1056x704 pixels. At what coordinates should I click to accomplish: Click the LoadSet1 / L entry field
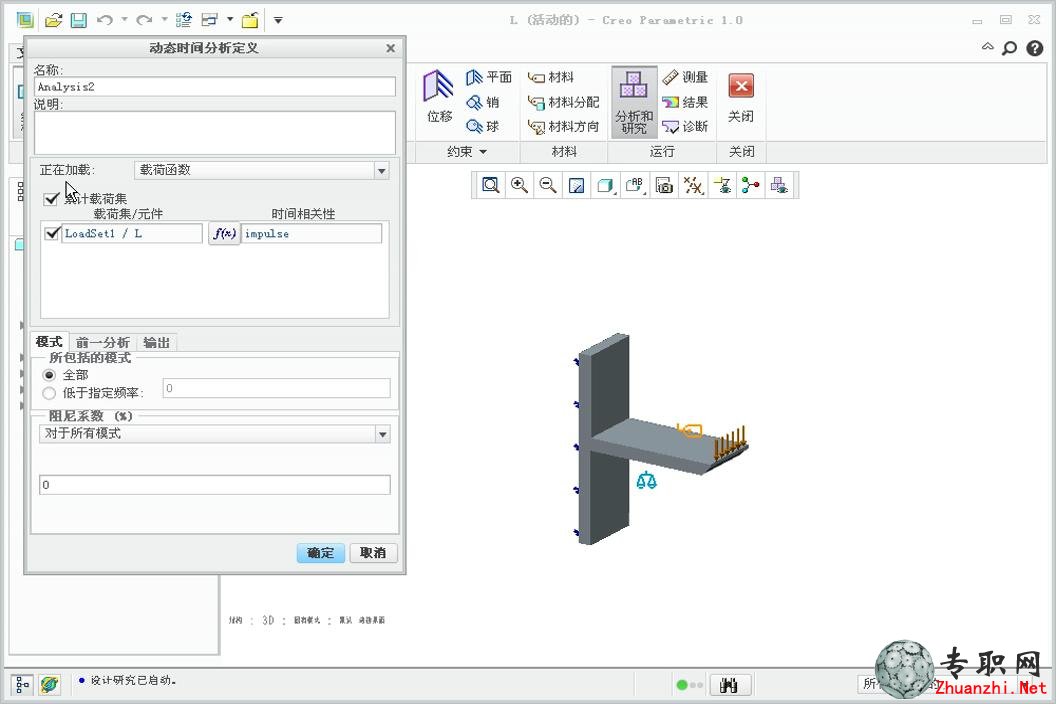point(132,234)
